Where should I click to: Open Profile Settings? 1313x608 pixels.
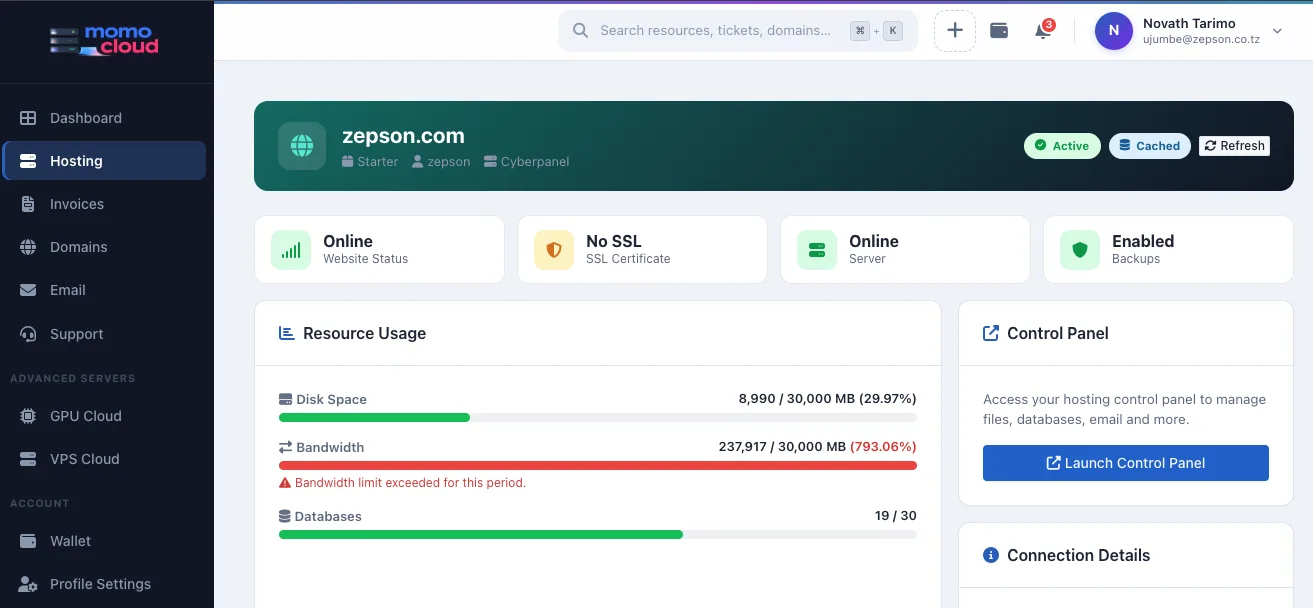(x=105, y=584)
